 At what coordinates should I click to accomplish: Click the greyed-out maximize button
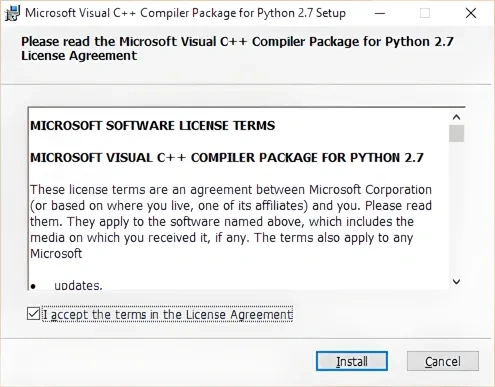[x=425, y=14]
